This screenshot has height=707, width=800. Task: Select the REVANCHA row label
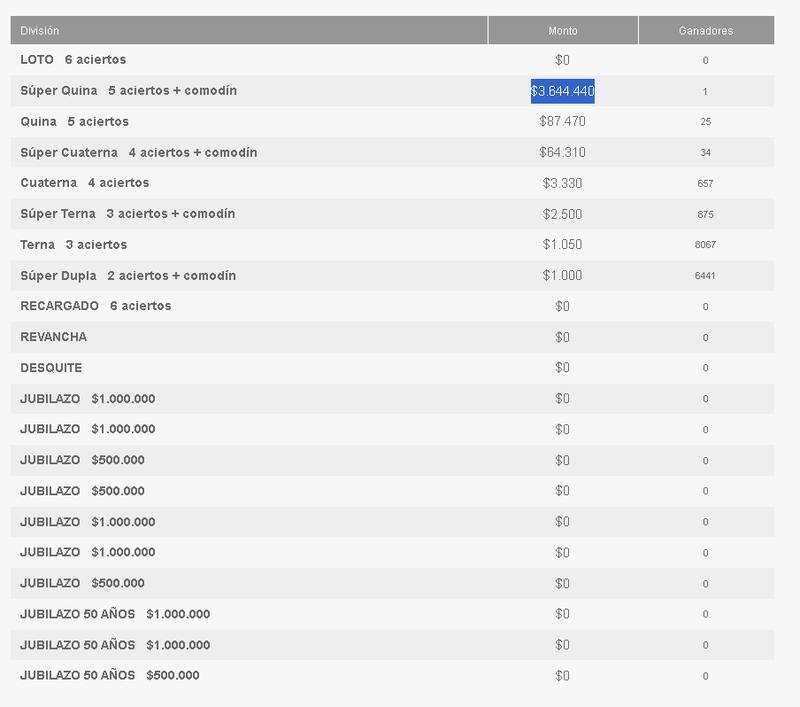point(53,337)
